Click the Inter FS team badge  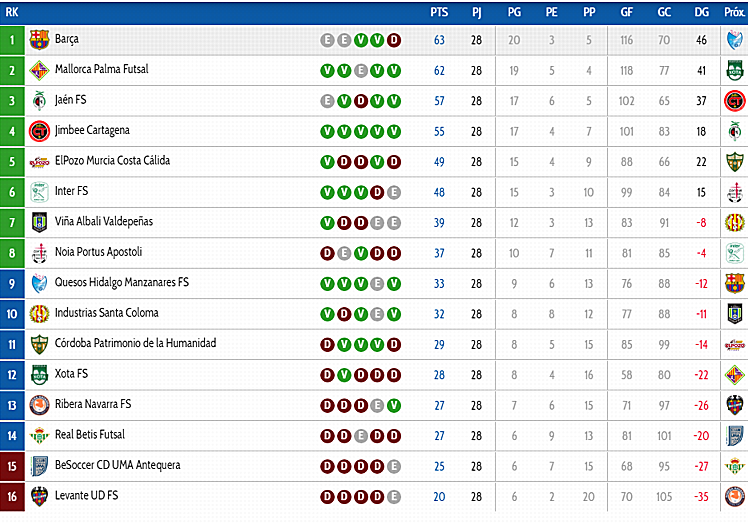click(39, 192)
